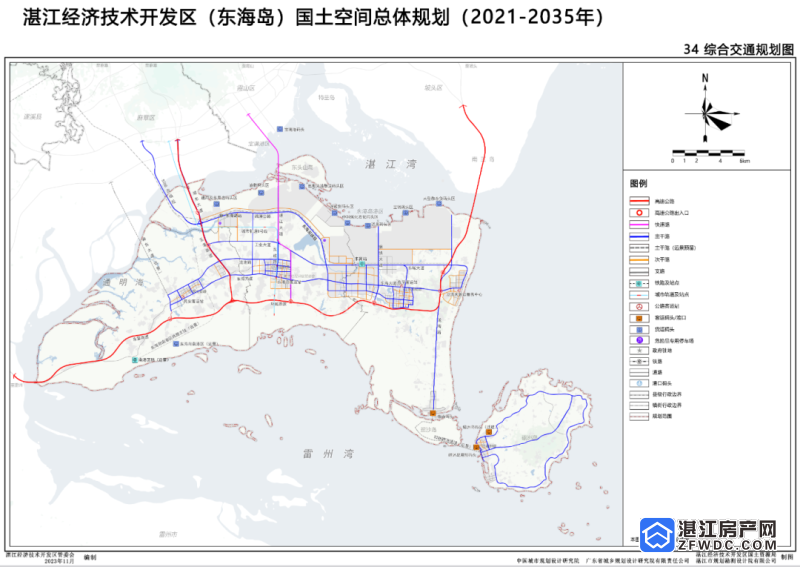Click the magenta expressway arrow tip

click(248, 115)
